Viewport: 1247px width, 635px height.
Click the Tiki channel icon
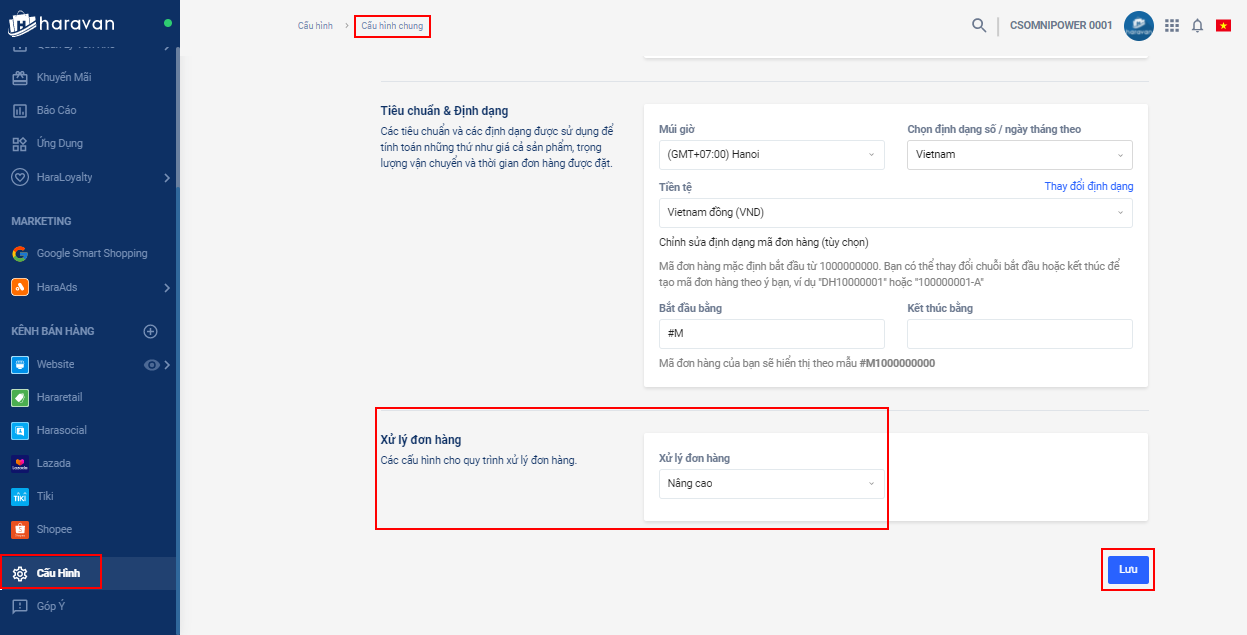pyautogui.click(x=19, y=496)
